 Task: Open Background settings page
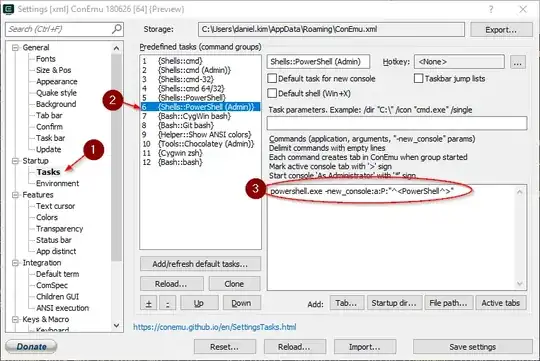point(56,104)
